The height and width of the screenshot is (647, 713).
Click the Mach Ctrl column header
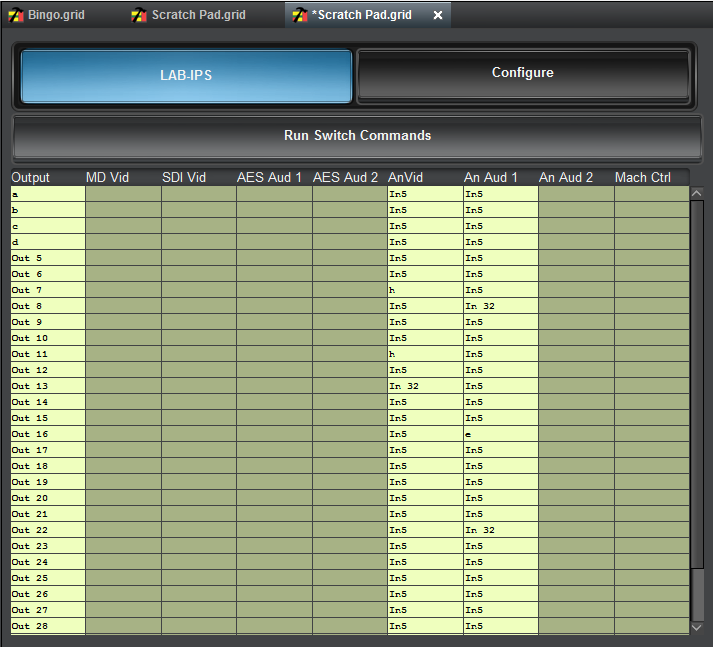click(x=652, y=177)
